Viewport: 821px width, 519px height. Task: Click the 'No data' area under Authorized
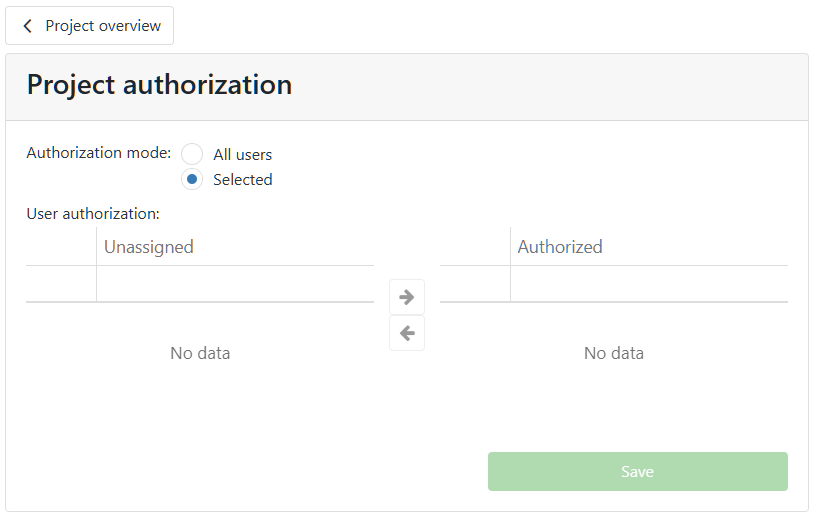pyautogui.click(x=614, y=353)
